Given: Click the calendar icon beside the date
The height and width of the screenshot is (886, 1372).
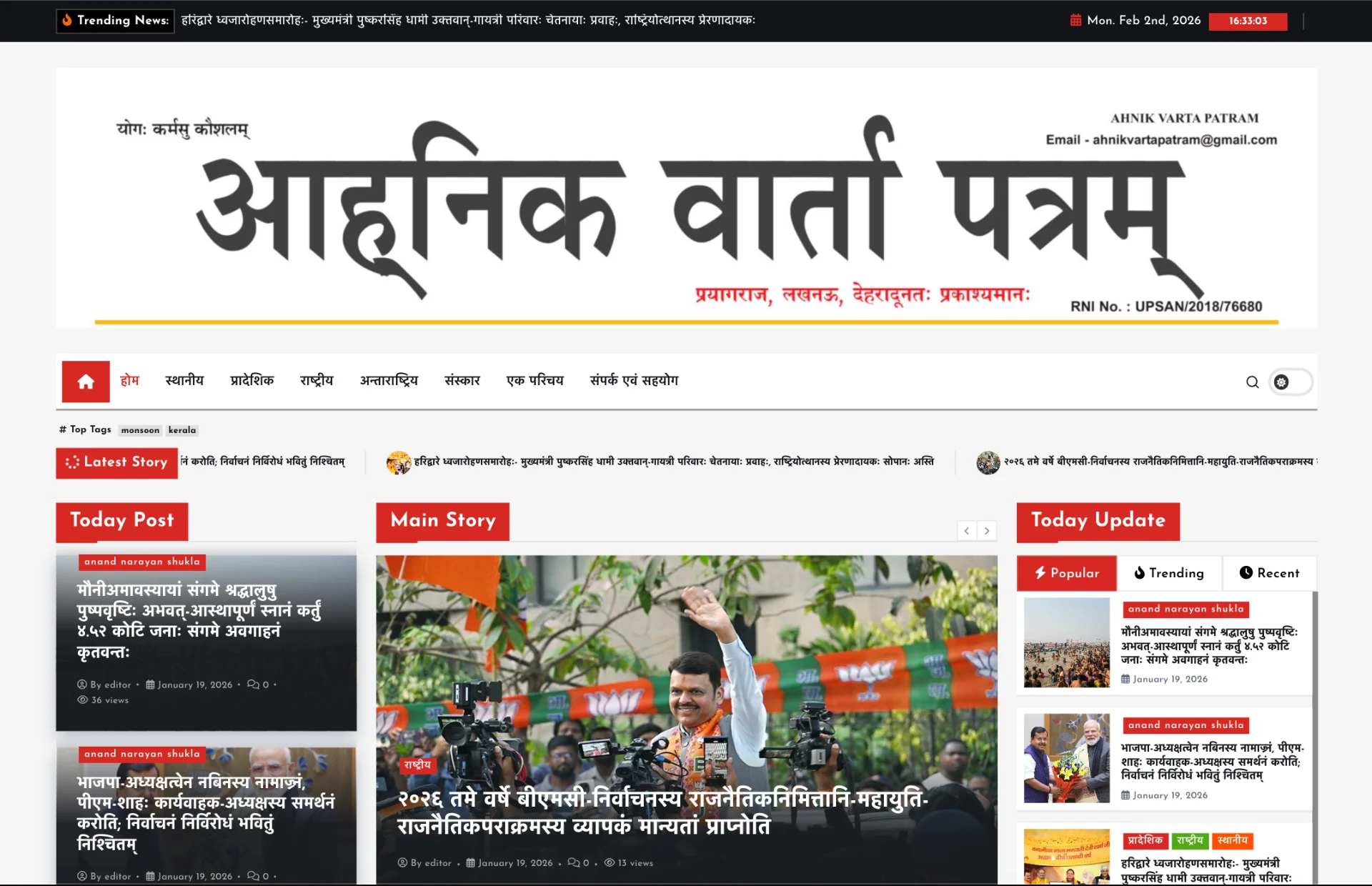Looking at the screenshot, I should click(1075, 20).
